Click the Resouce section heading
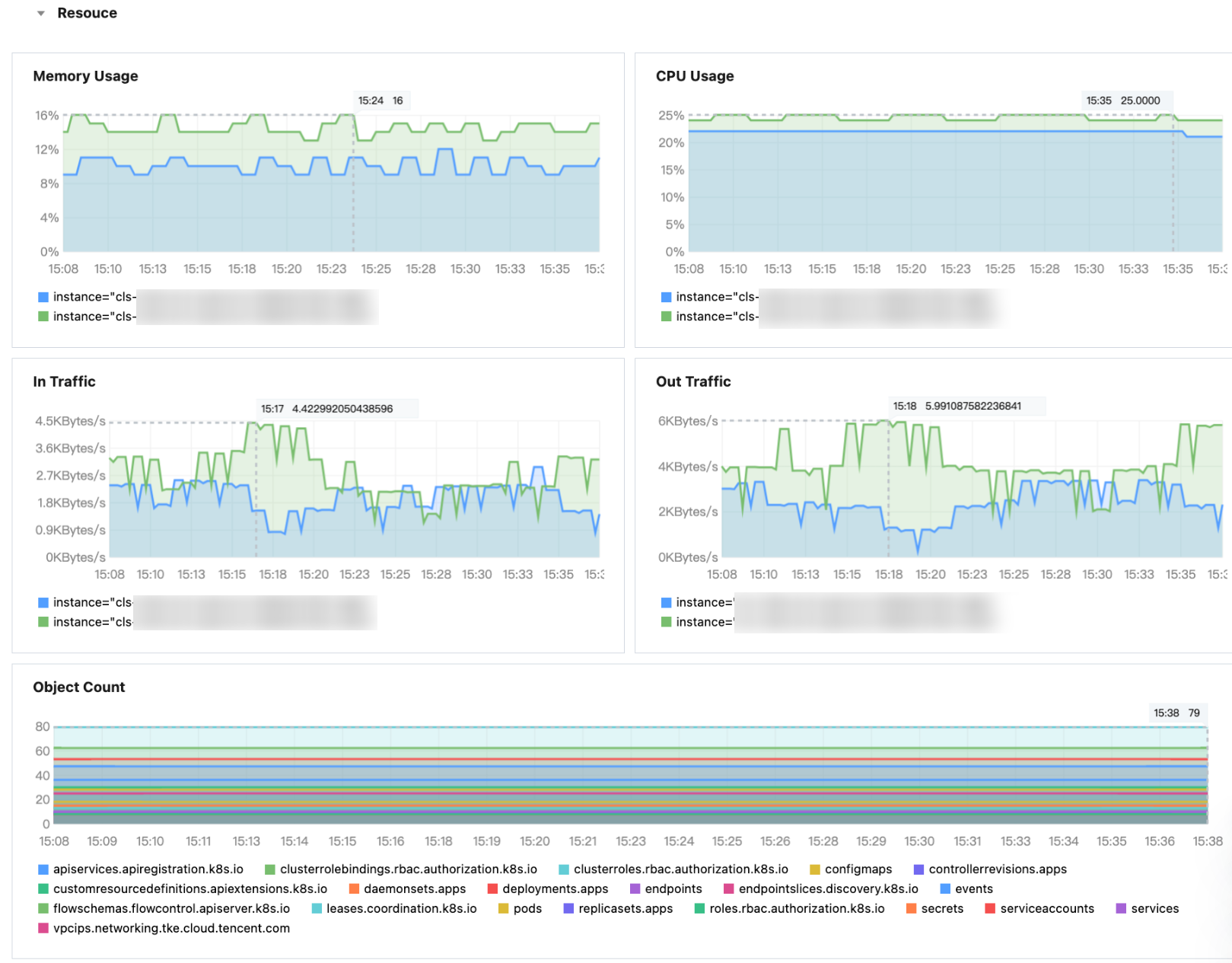This screenshot has width=1232, height=963. [87, 13]
